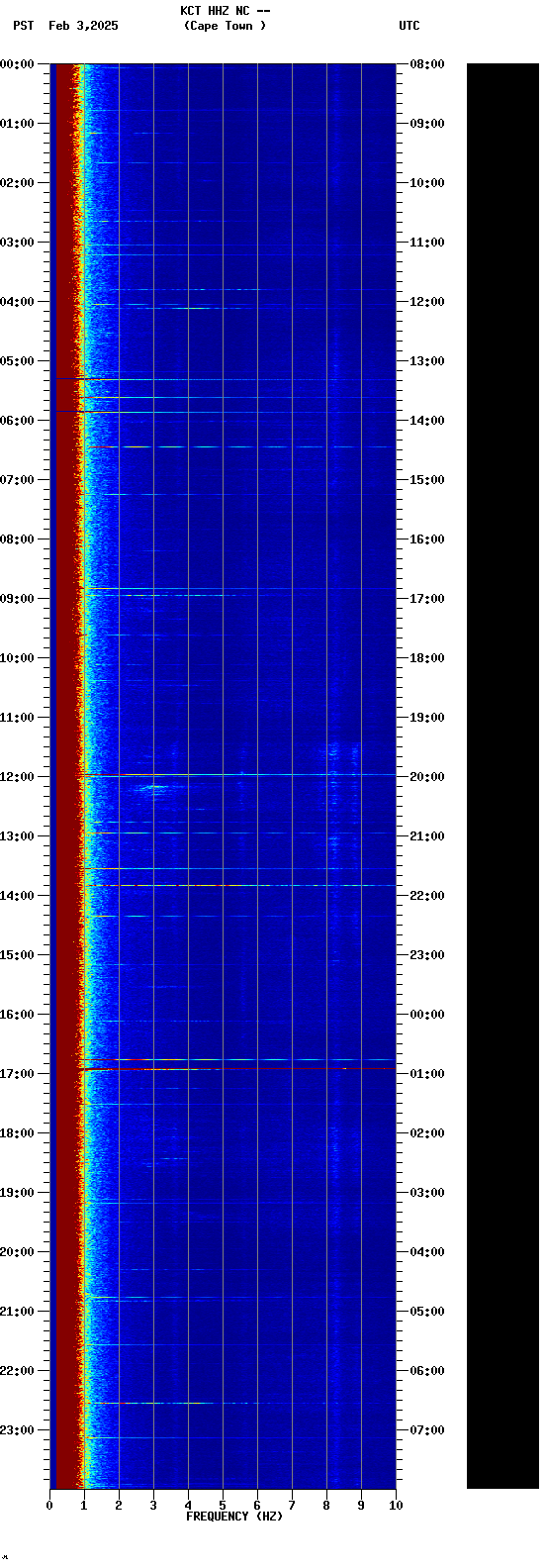
Task: Click the 20:00 UTC time label
Action: pos(427,777)
